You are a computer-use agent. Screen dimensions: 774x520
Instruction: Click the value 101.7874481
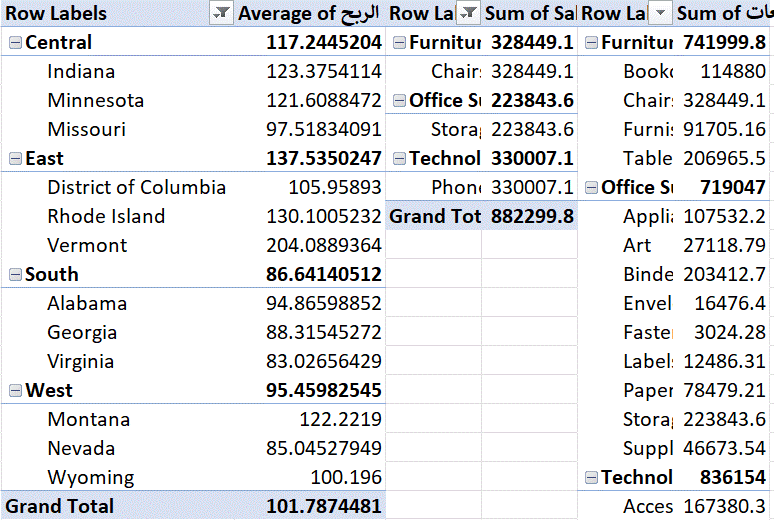(324, 507)
